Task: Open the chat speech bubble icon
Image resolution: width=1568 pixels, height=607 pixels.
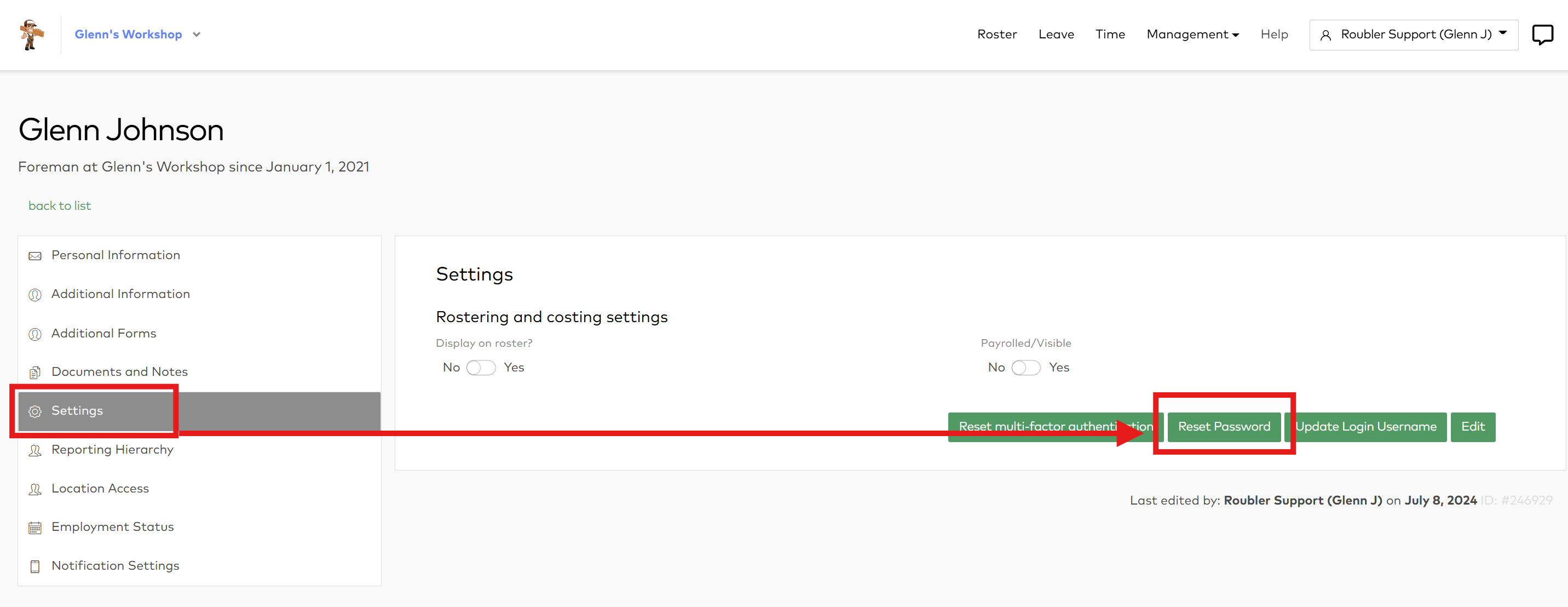Action: pos(1542,35)
